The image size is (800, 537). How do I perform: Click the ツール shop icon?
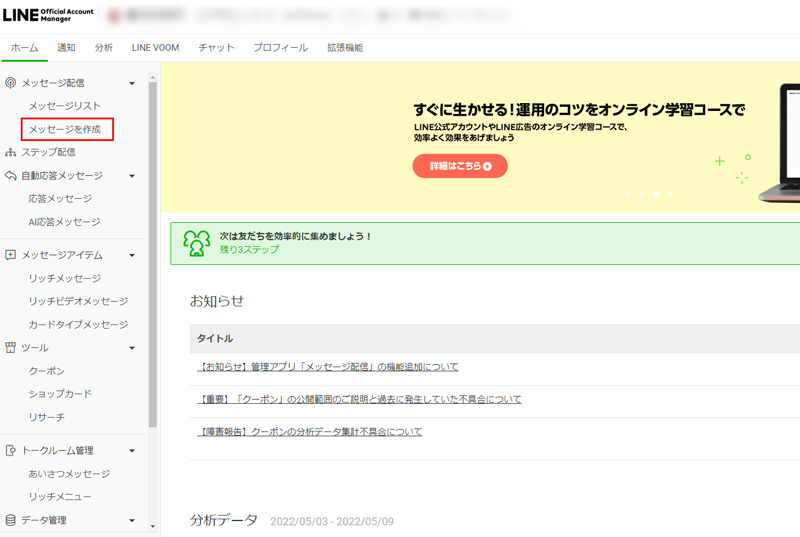(10, 348)
